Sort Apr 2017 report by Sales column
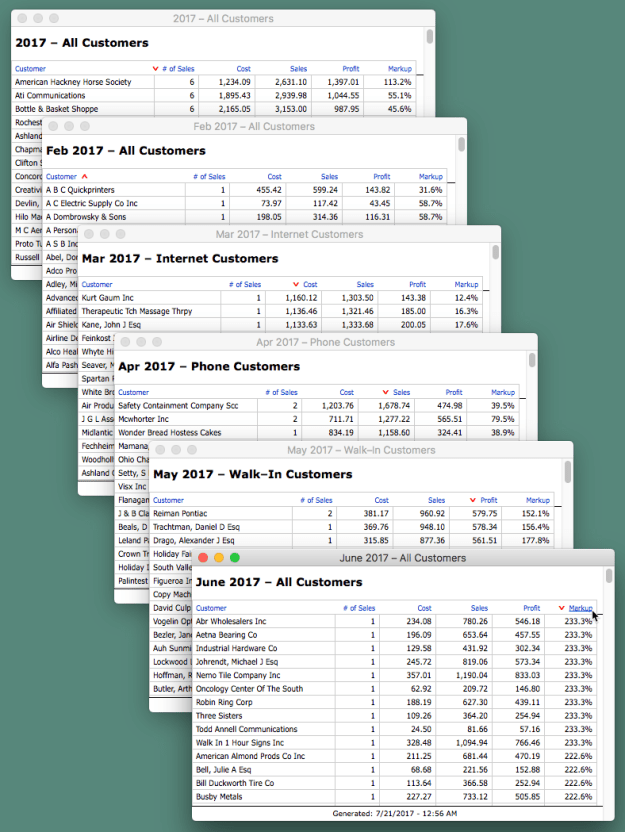625x832 pixels. [402, 393]
